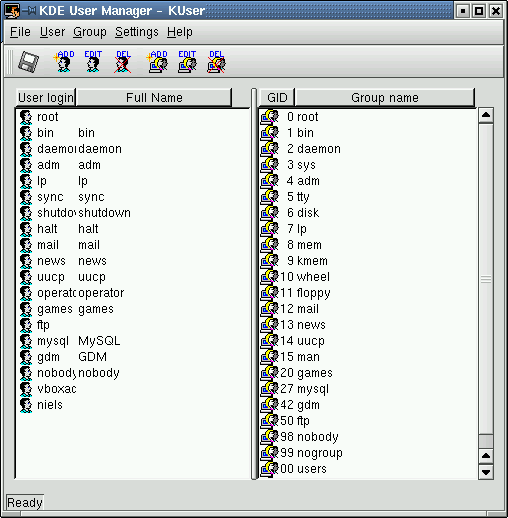Select the nobody user row

133,373
